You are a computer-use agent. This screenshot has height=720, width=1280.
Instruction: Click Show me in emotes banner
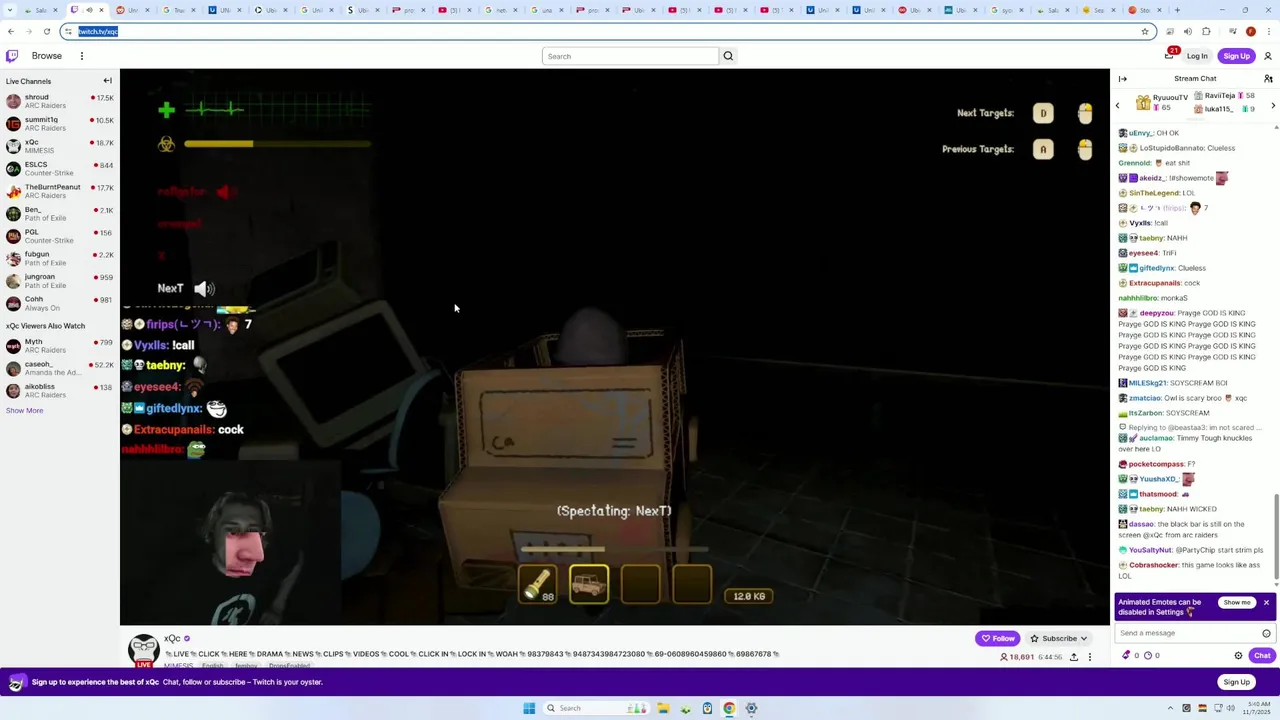[x=1237, y=602]
